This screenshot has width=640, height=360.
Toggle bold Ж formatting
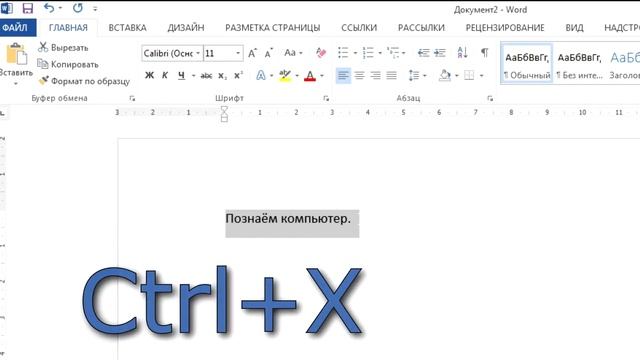(149, 76)
